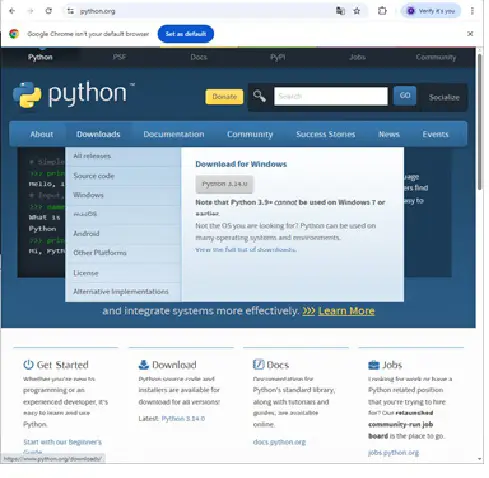Viewport: 489px width, 478px height.
Task: Choose Alternative Implementations in Downloads submenu
Action: (123, 291)
